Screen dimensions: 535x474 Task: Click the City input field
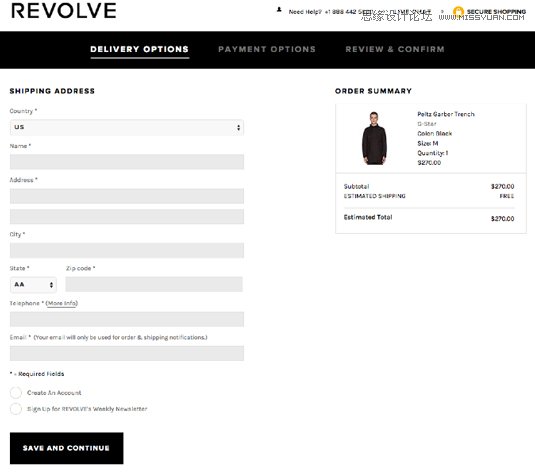point(127,250)
